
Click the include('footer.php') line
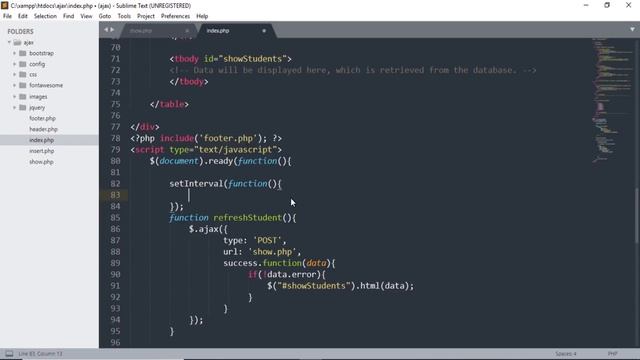click(206, 138)
